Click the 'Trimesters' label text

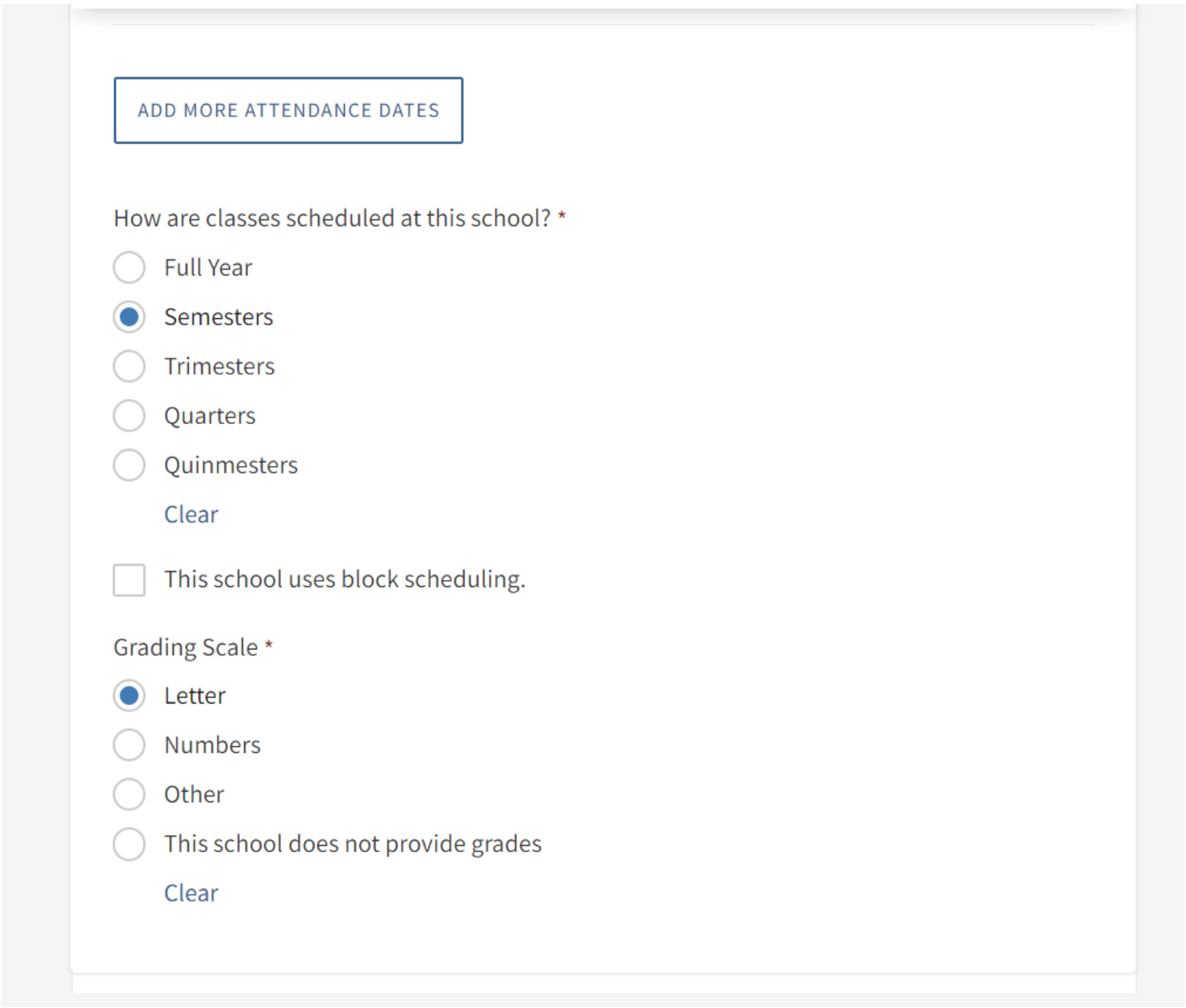click(219, 366)
